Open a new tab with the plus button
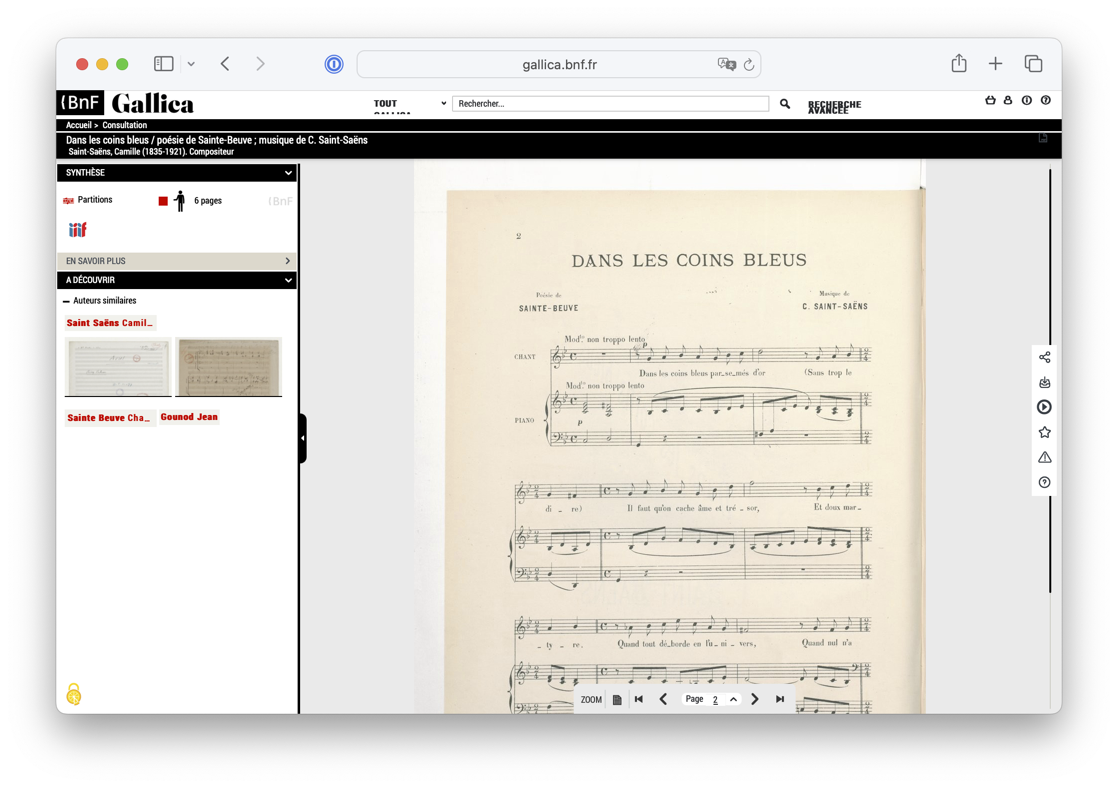Image resolution: width=1118 pixels, height=788 pixels. coord(995,63)
